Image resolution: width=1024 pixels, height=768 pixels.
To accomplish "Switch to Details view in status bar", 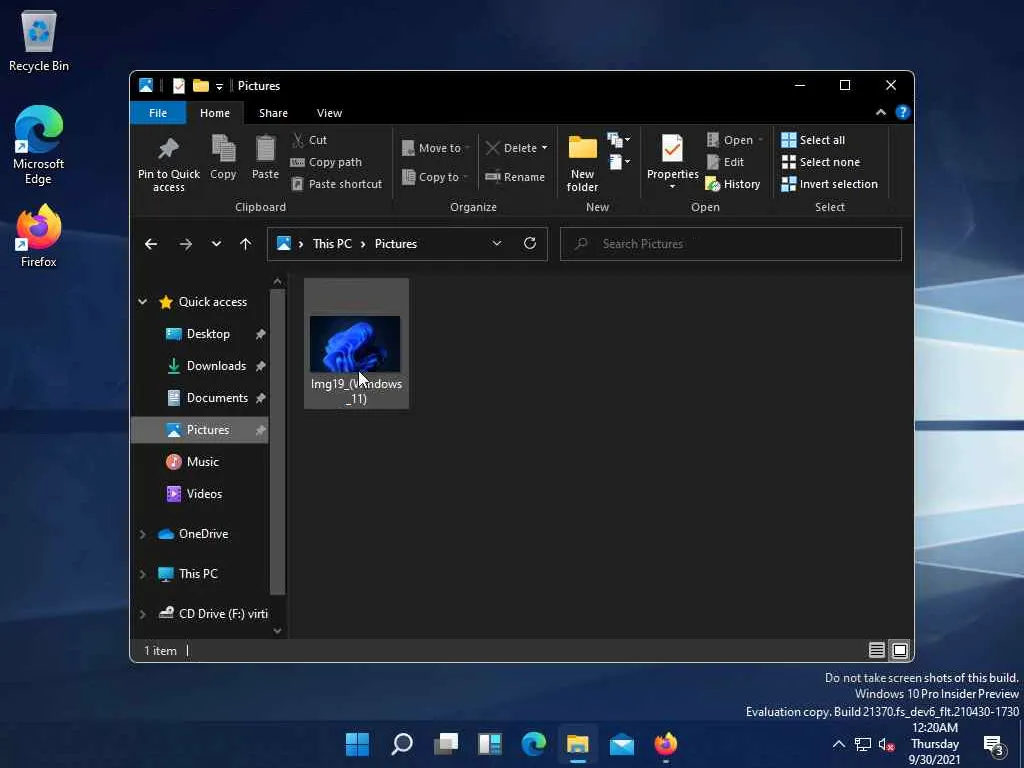I will tap(876, 650).
